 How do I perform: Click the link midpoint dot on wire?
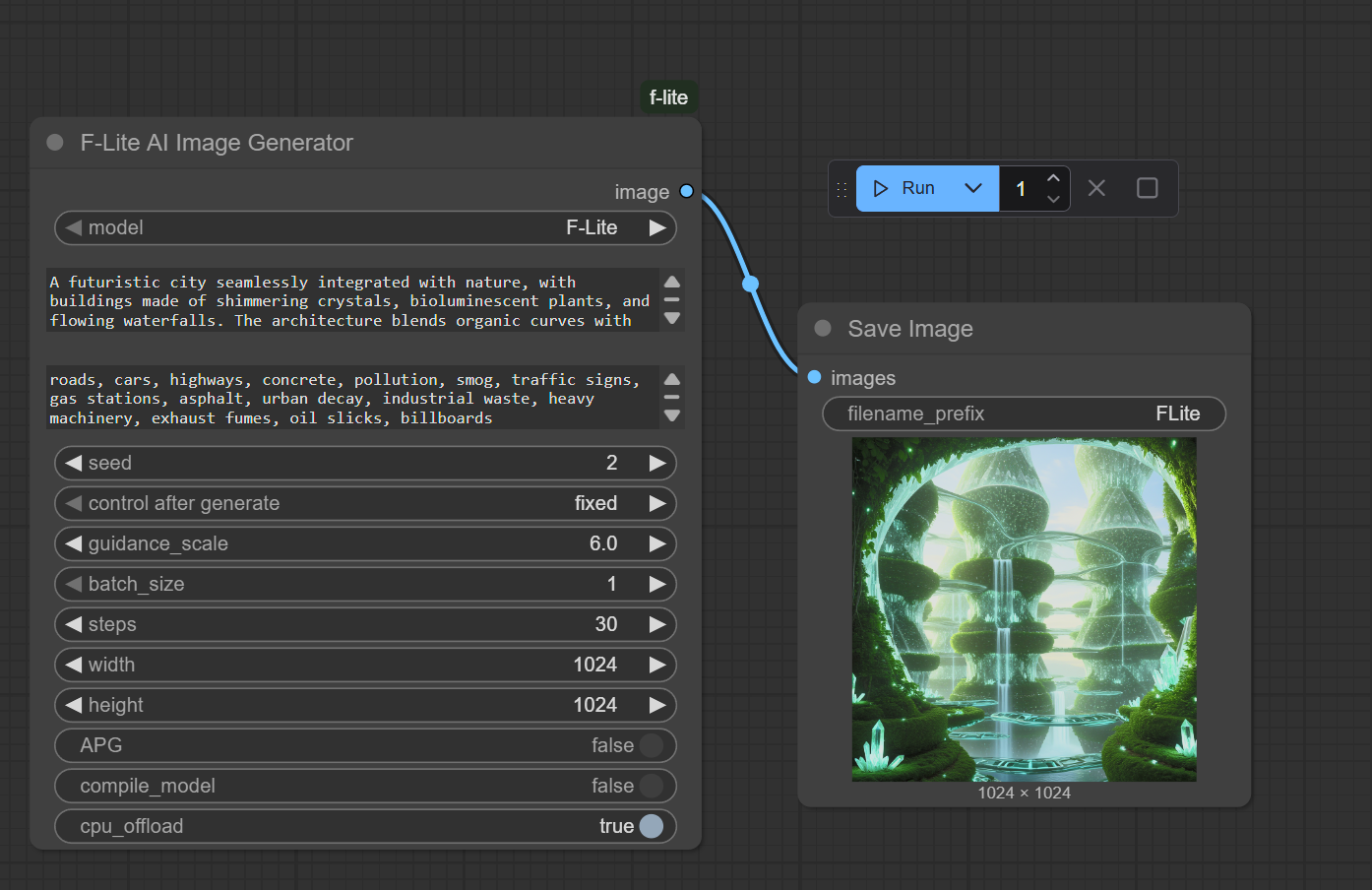click(x=751, y=285)
